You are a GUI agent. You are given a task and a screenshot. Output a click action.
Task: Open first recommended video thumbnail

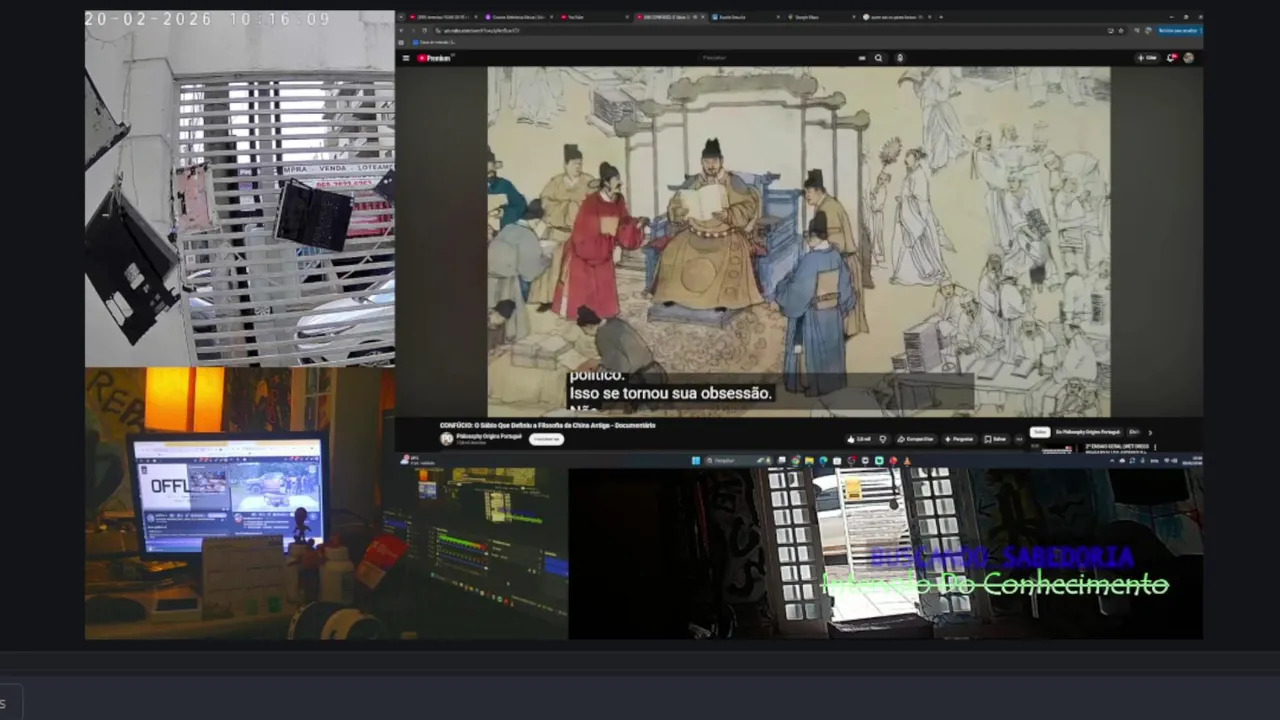[1056, 448]
